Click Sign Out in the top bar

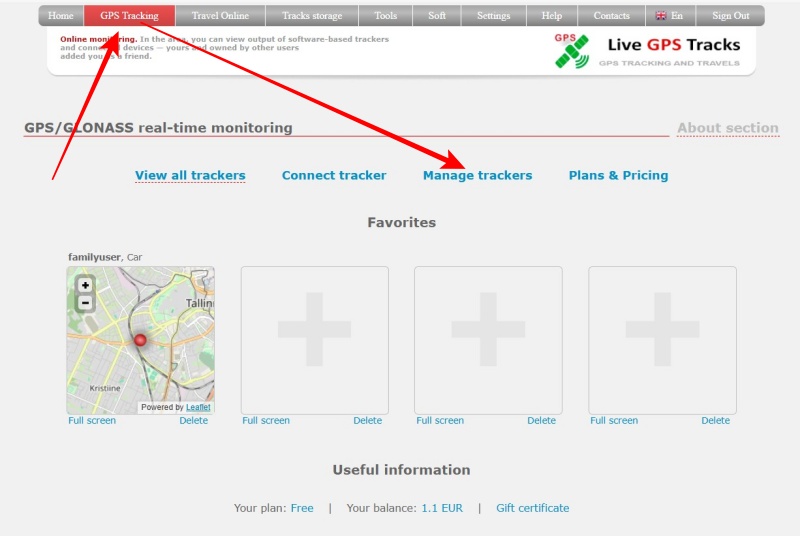click(730, 16)
